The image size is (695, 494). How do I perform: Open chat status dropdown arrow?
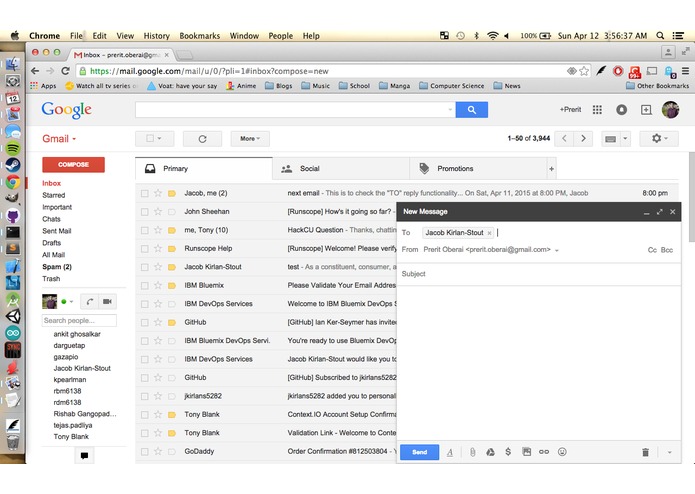click(x=71, y=302)
